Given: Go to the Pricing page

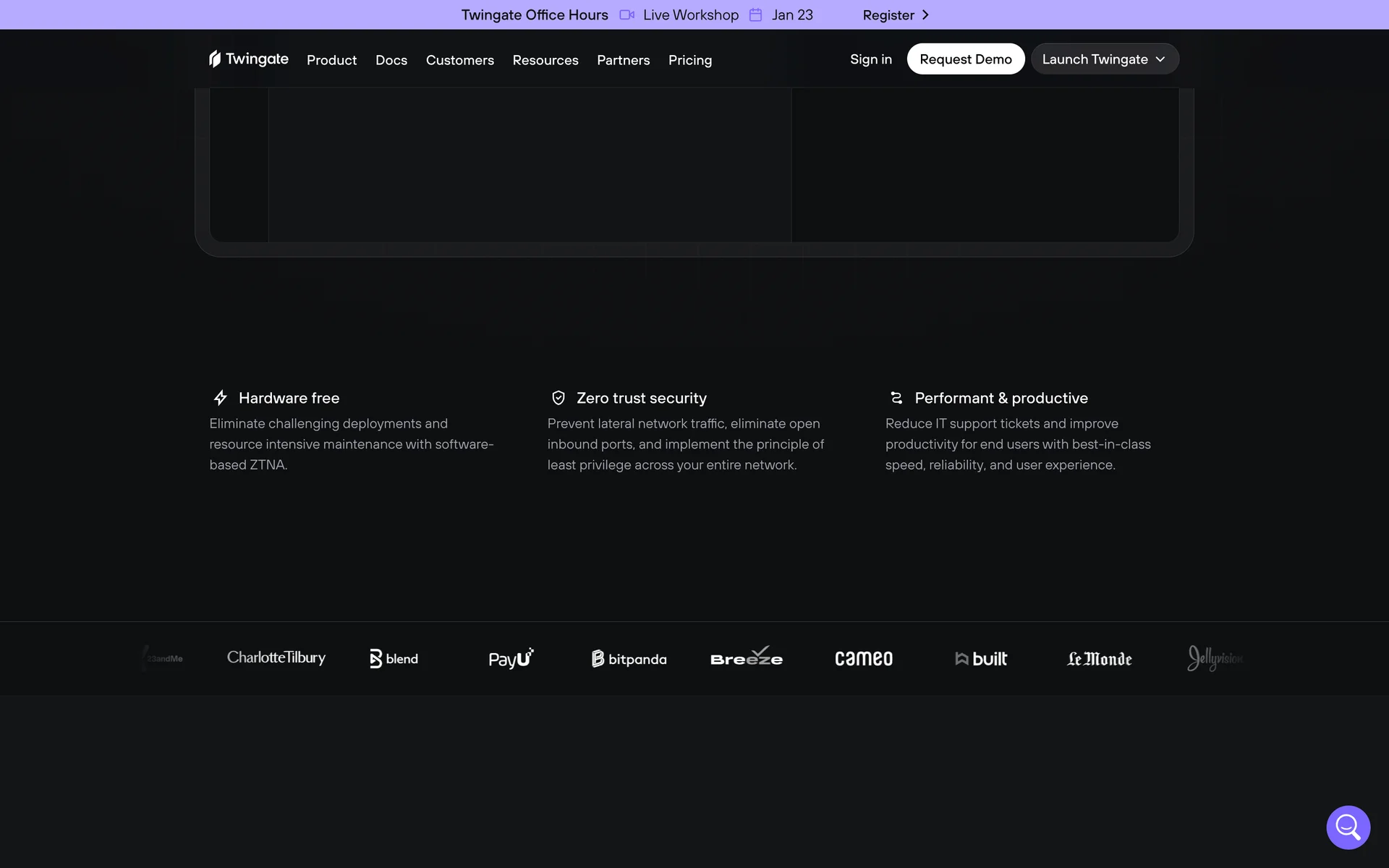Looking at the screenshot, I should tap(690, 60).
